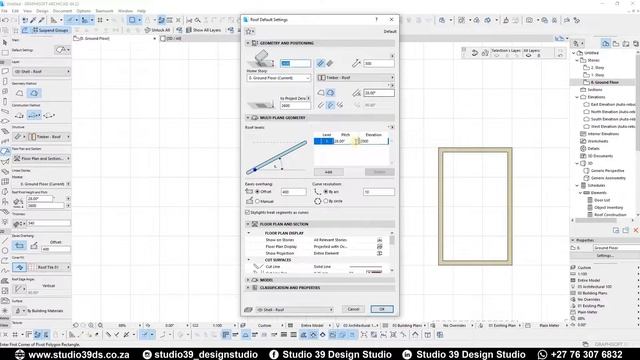Screen dimensions: 640x360
Task: Click the Undo arrow in main toolbar
Action: [x=5, y=20]
